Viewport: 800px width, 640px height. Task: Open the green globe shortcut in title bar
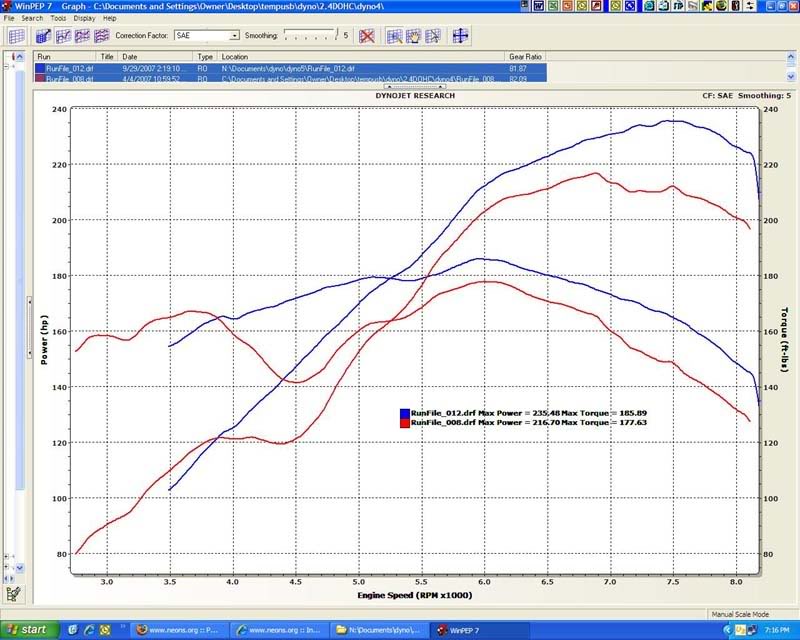pyautogui.click(x=721, y=6)
